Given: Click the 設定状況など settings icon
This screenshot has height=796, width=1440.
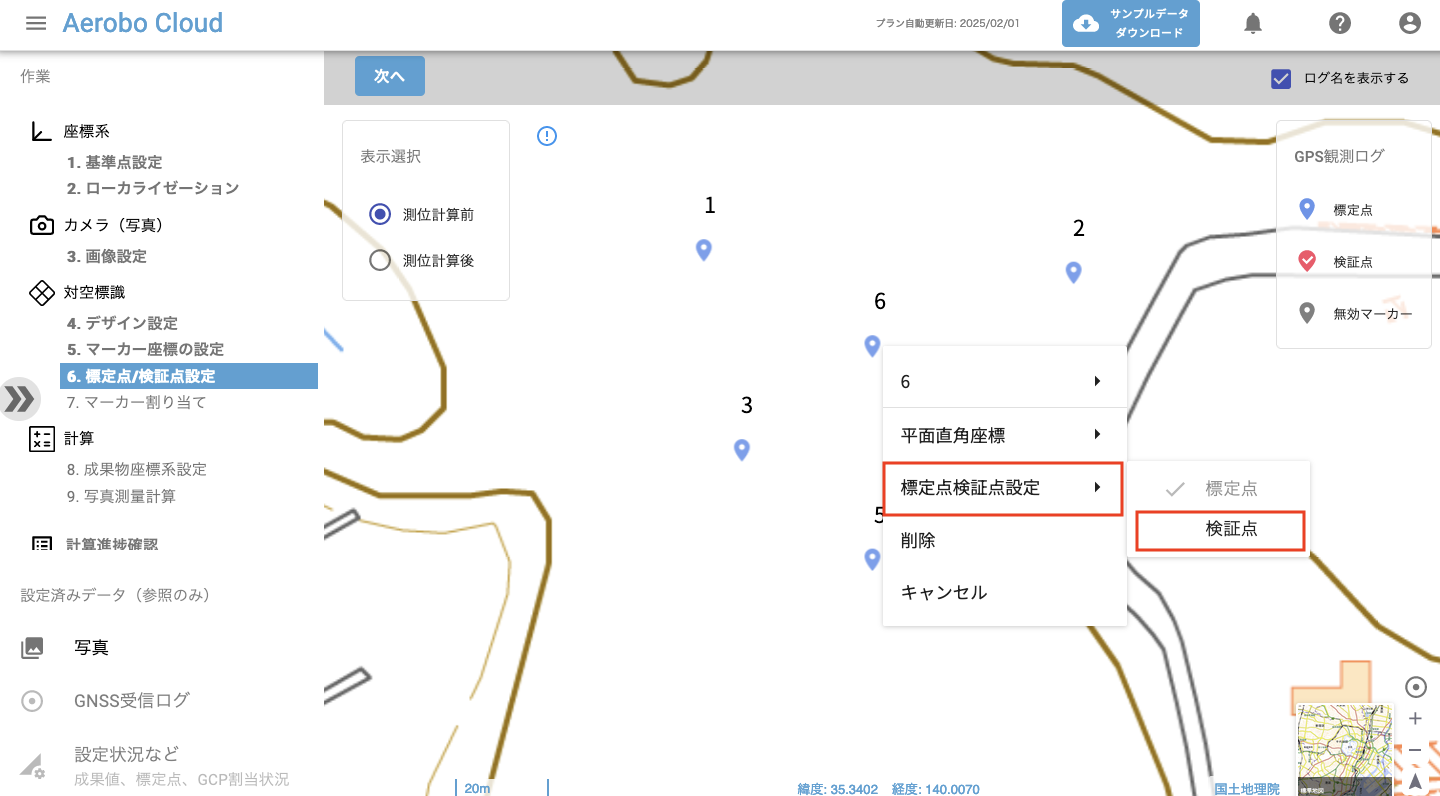Looking at the screenshot, I should 32,765.
